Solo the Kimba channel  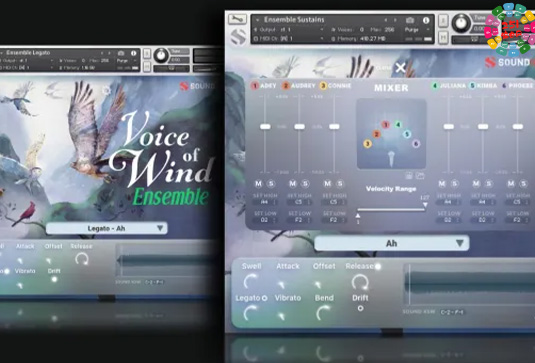[x=489, y=184]
